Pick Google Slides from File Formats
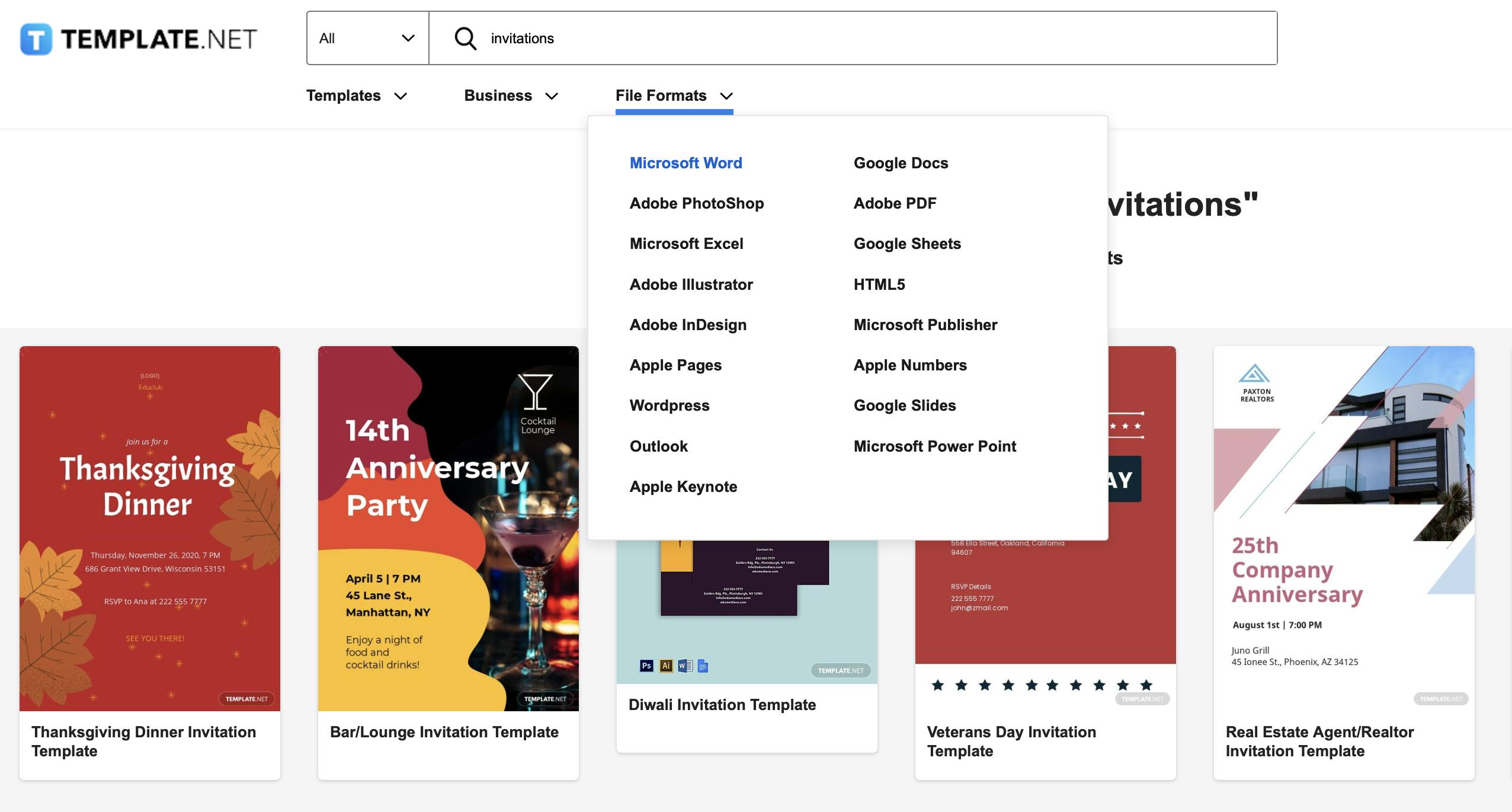 click(x=904, y=405)
